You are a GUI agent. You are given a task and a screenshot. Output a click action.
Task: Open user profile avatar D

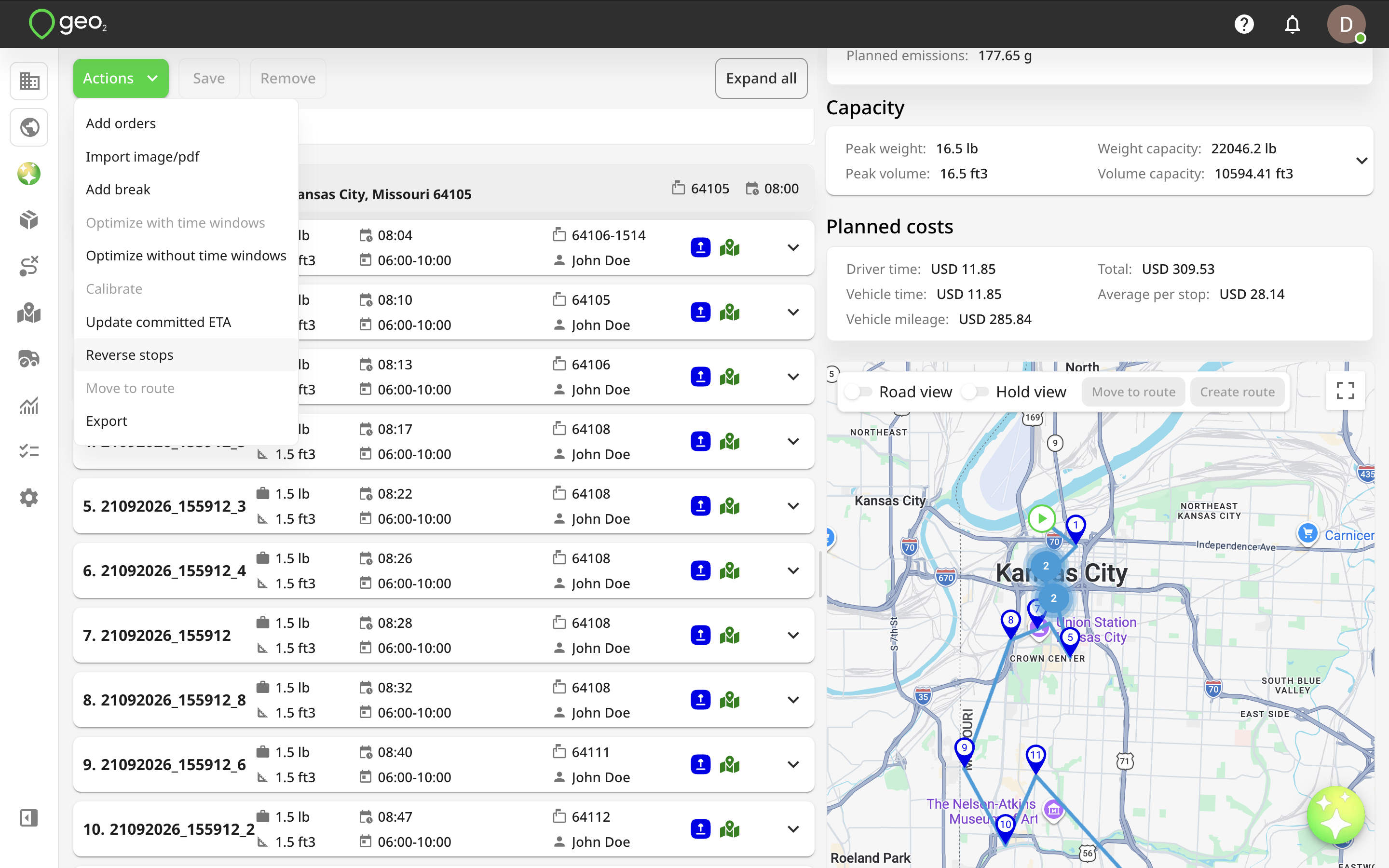1346,24
